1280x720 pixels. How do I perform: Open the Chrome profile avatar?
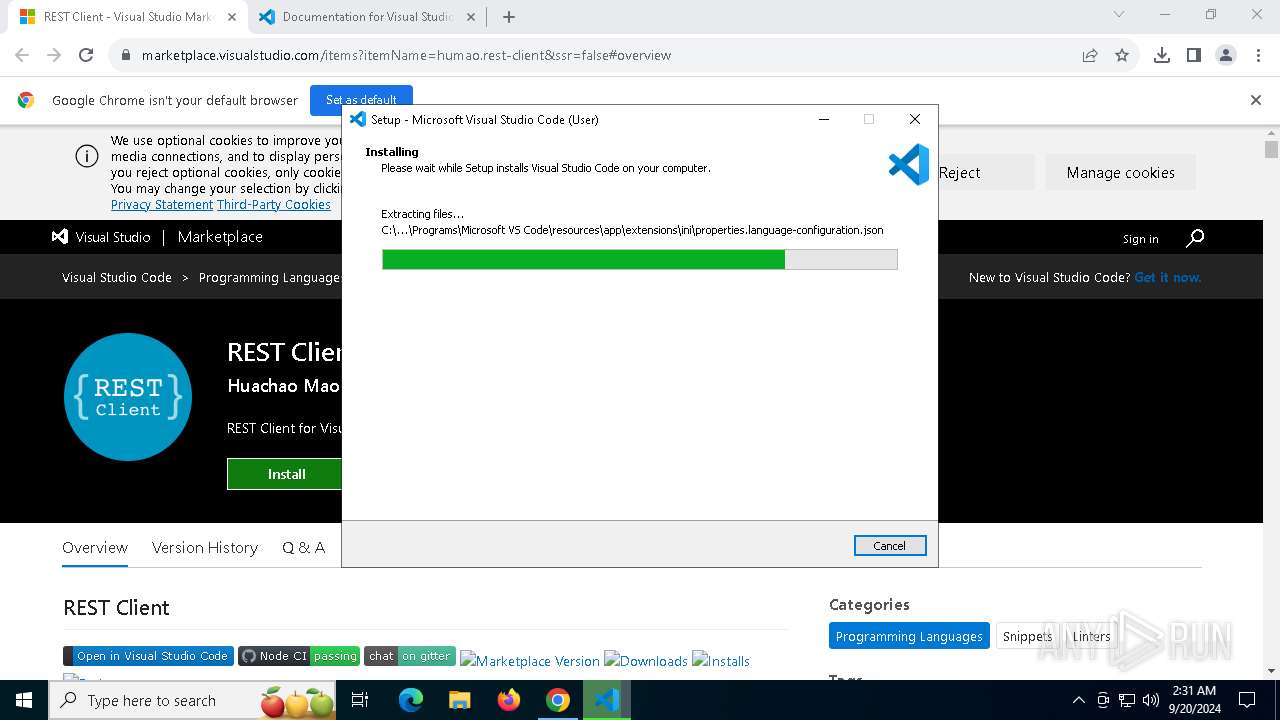(x=1226, y=55)
